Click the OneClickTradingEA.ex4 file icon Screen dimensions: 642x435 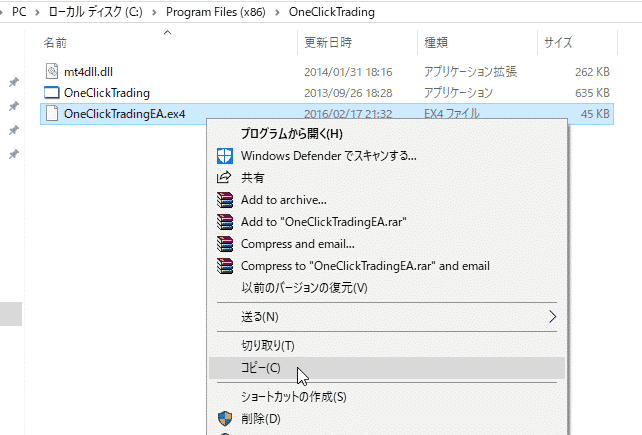pyautogui.click(x=52, y=113)
